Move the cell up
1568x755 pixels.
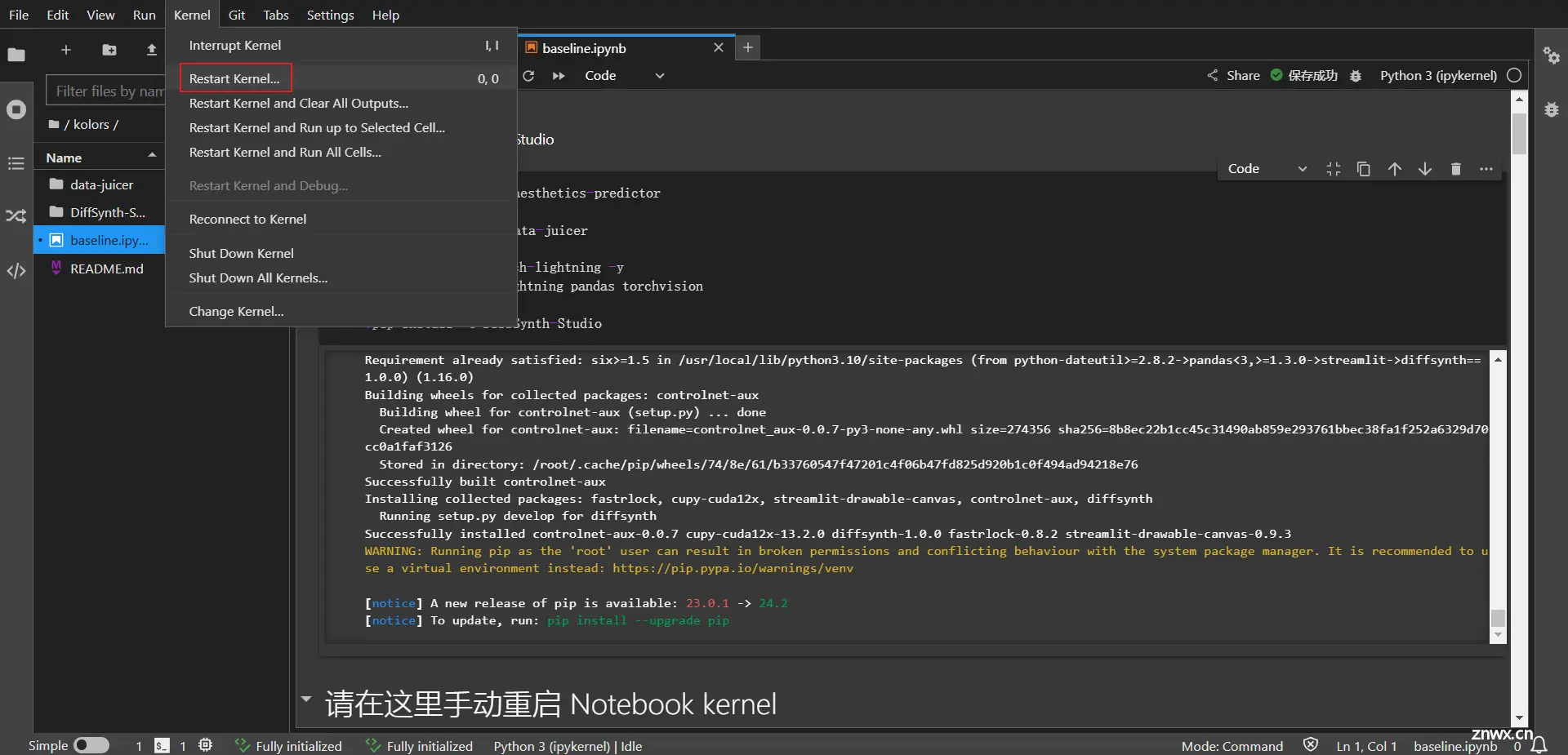click(1395, 169)
